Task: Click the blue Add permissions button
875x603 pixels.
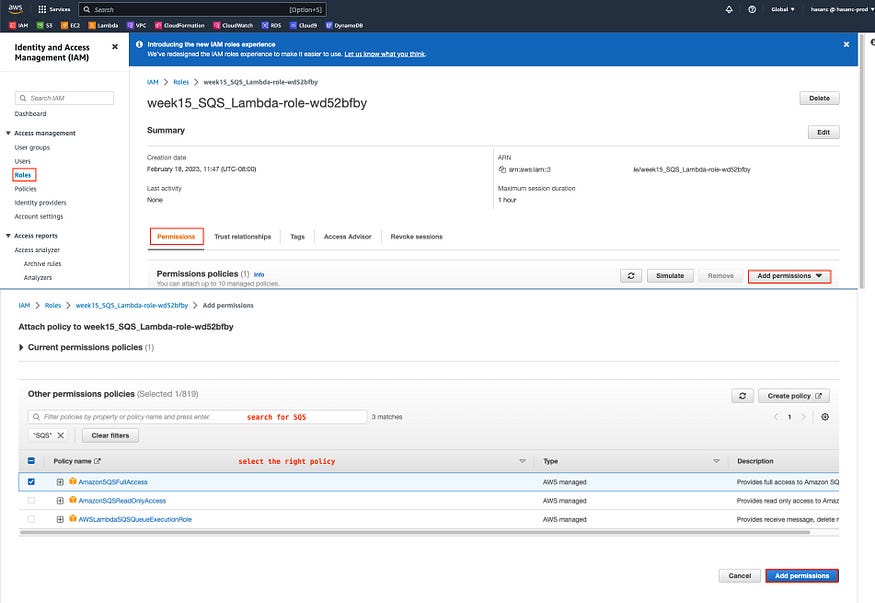Action: pyautogui.click(x=802, y=576)
